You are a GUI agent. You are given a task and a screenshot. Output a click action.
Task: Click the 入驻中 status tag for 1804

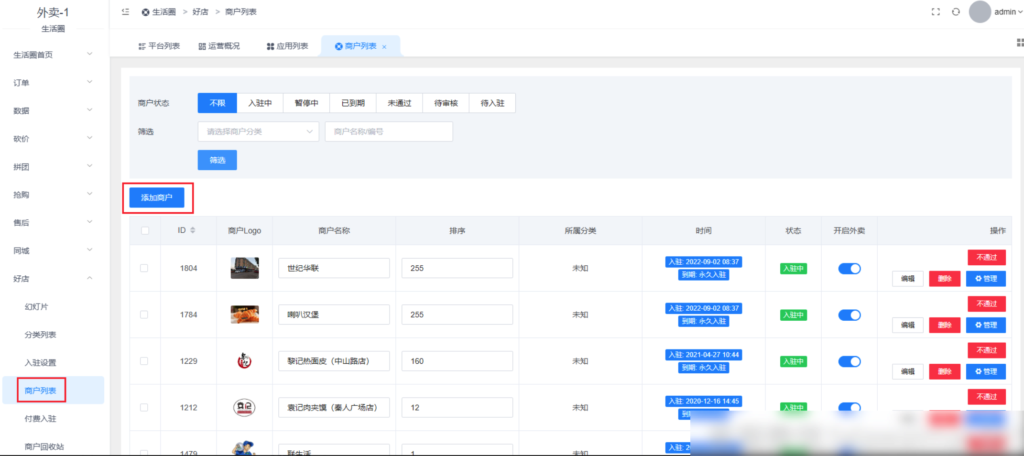click(x=793, y=269)
